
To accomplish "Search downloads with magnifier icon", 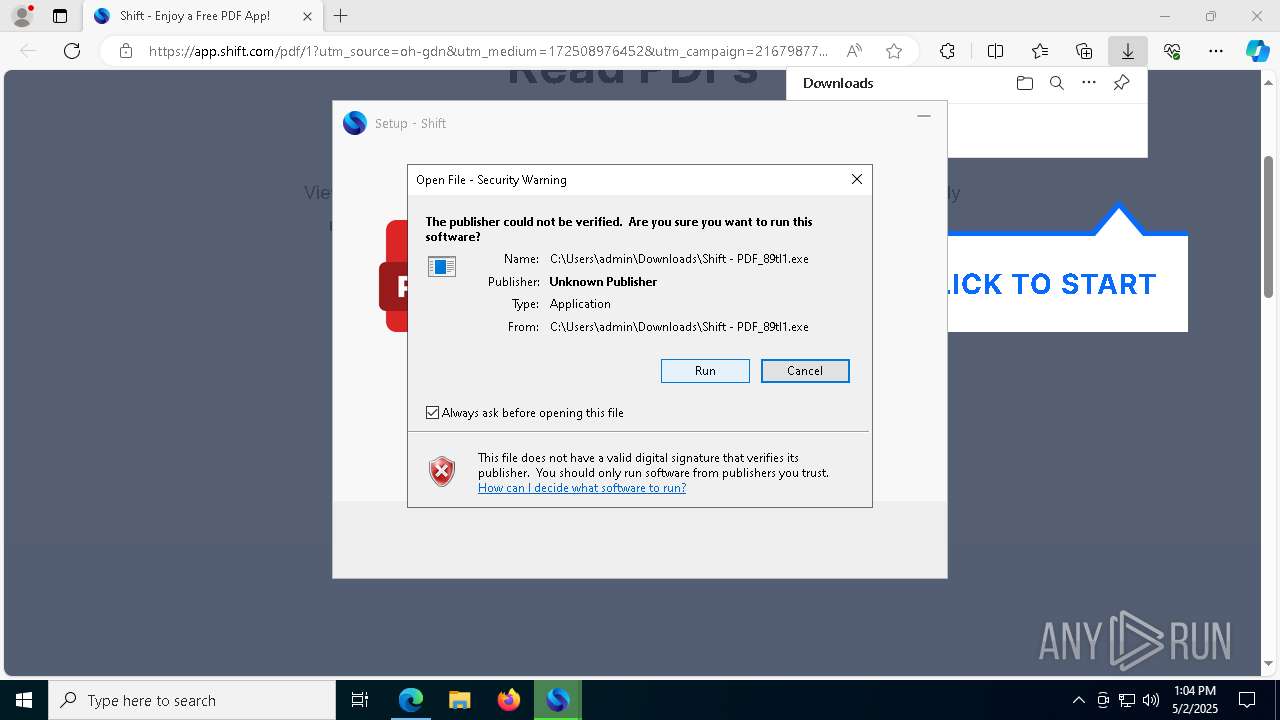I will (1056, 83).
